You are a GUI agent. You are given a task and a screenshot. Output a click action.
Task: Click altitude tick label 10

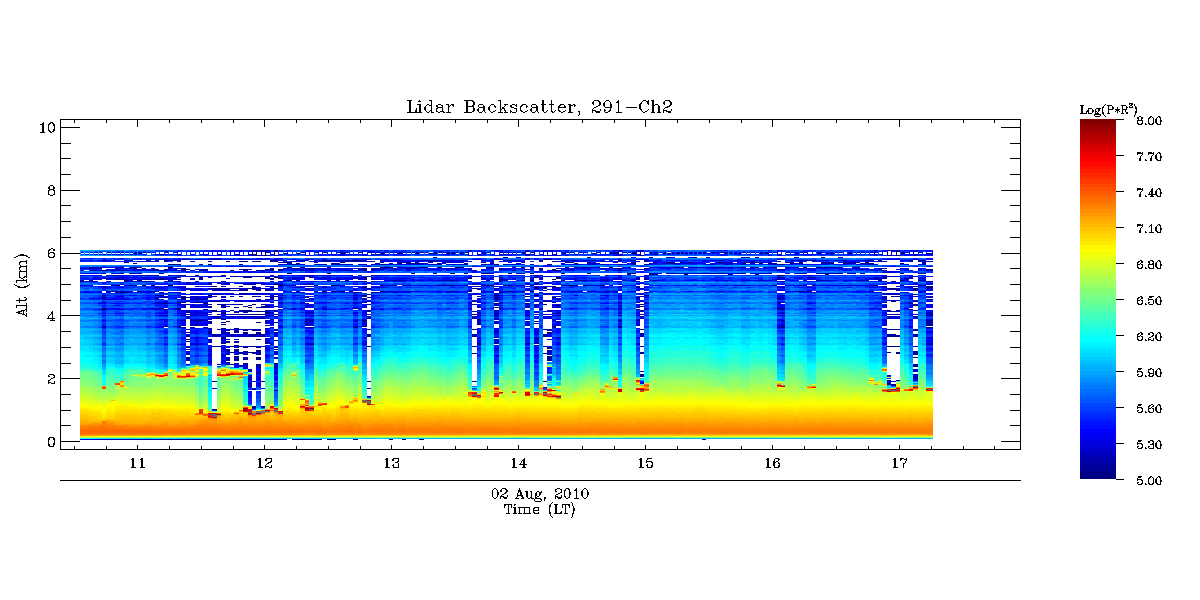pyautogui.click(x=46, y=127)
